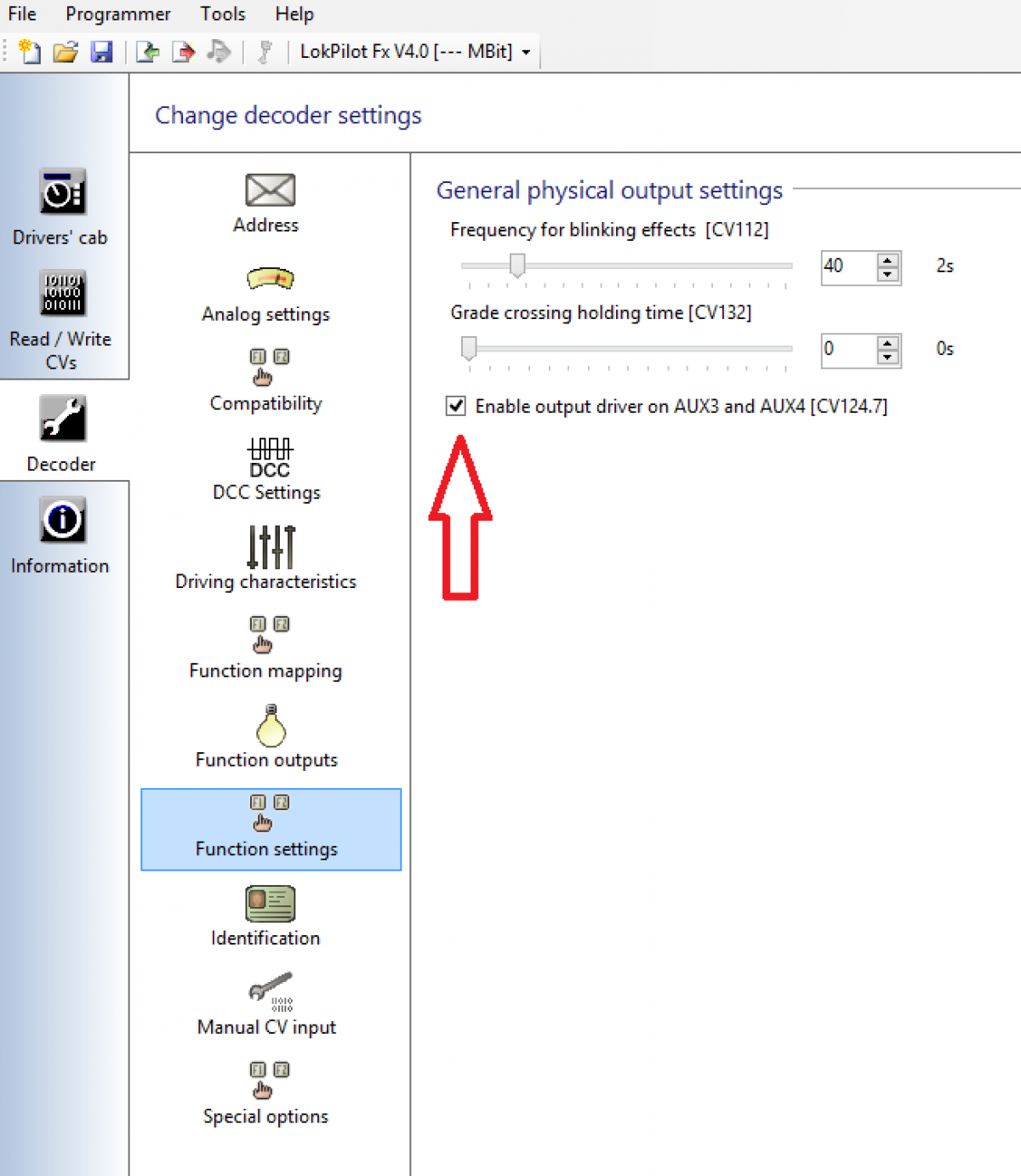The width and height of the screenshot is (1021, 1176).
Task: Click 'Grade crossing holding time [CV132]' label
Action: pos(601,312)
